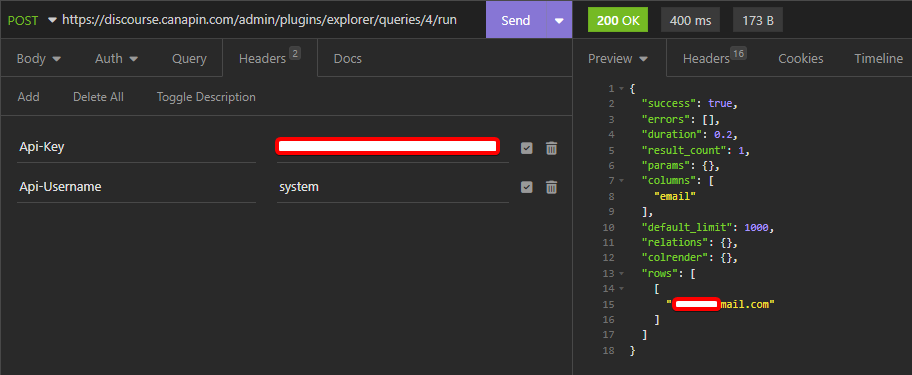The height and width of the screenshot is (375, 912).
Task: Delete the Api-Username header with trash icon
Action: coord(551,187)
